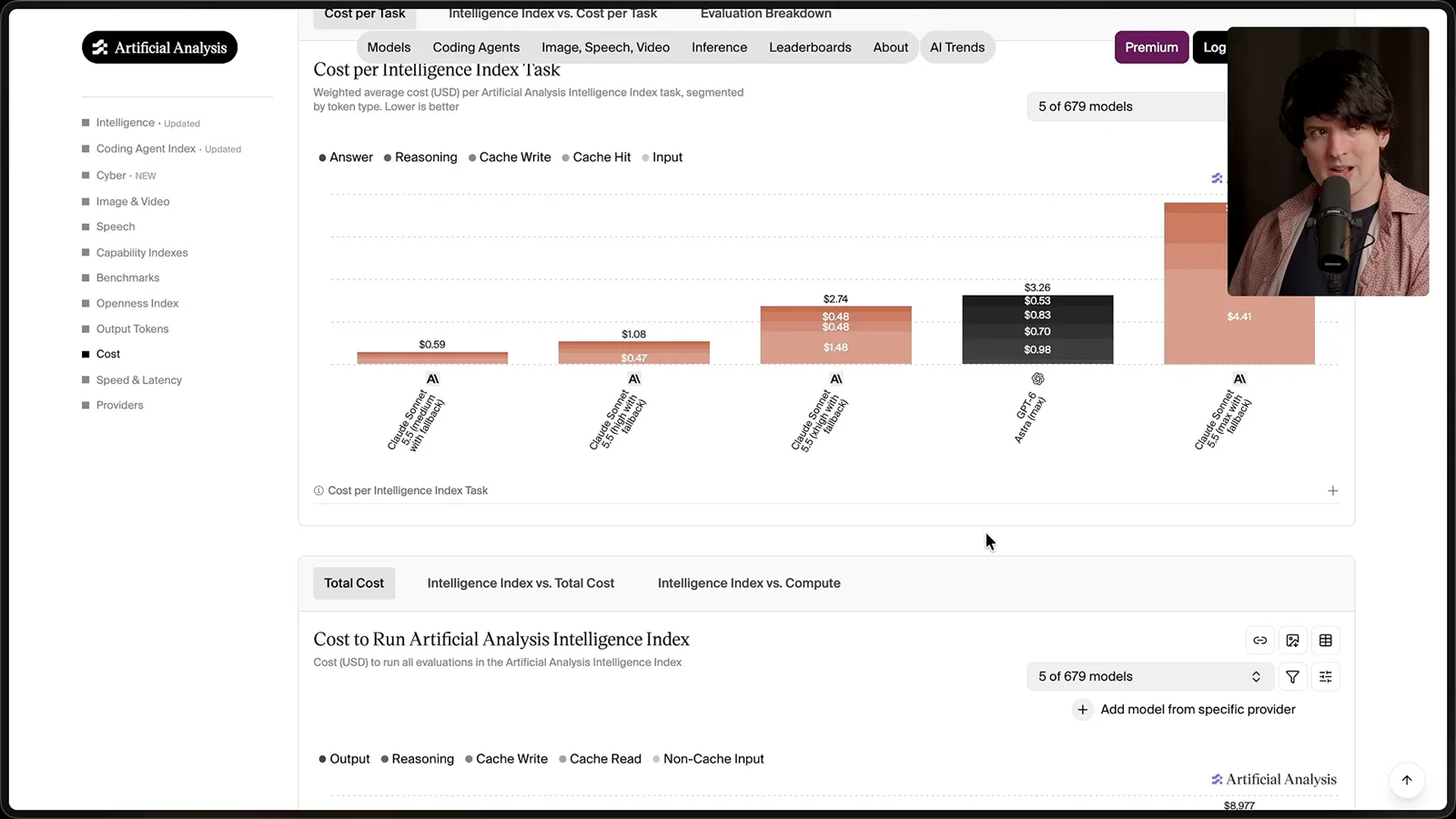The height and width of the screenshot is (819, 1456).
Task: Open filter funnel icon beside model selector
Action: pyautogui.click(x=1292, y=676)
